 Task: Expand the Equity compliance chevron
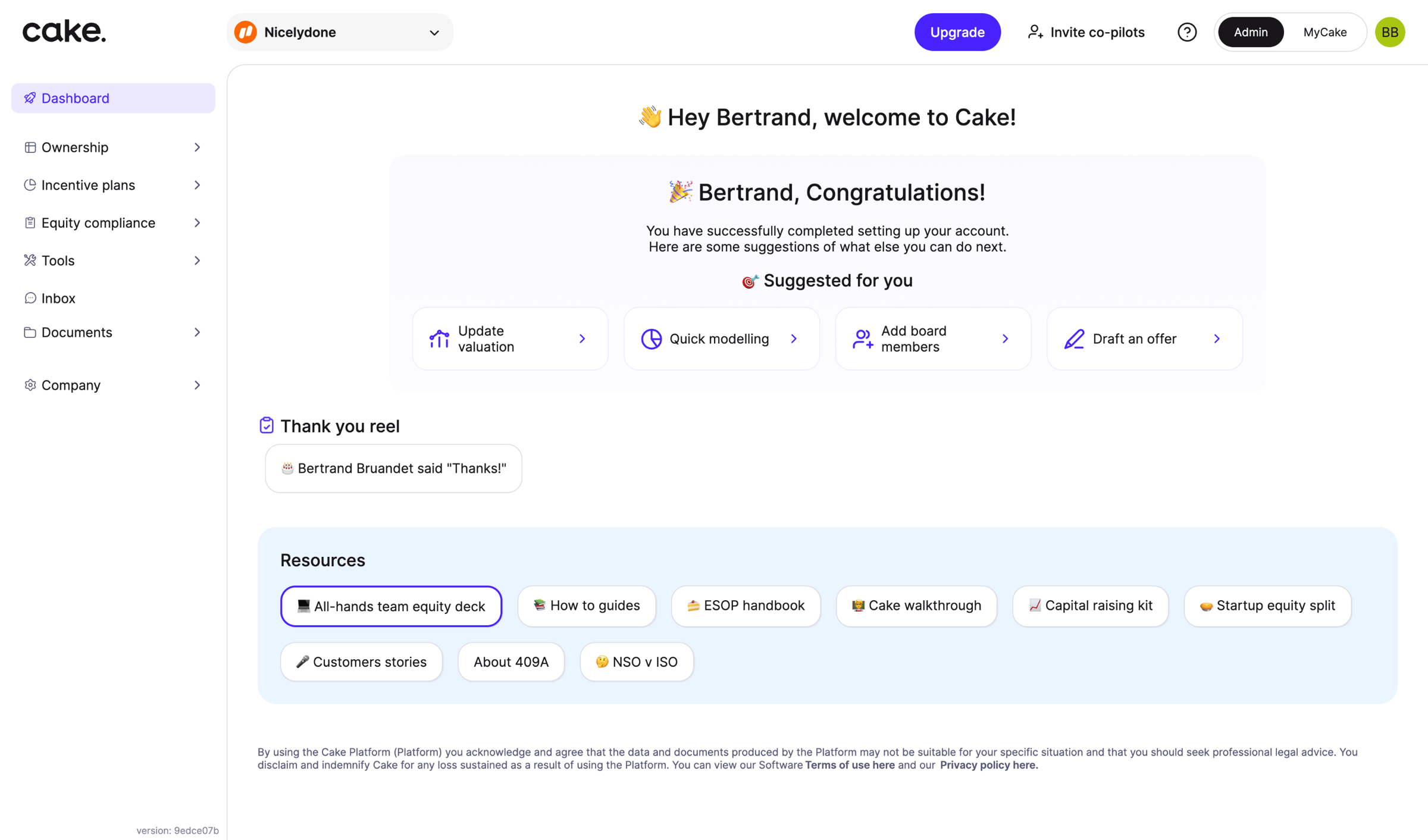coord(198,222)
